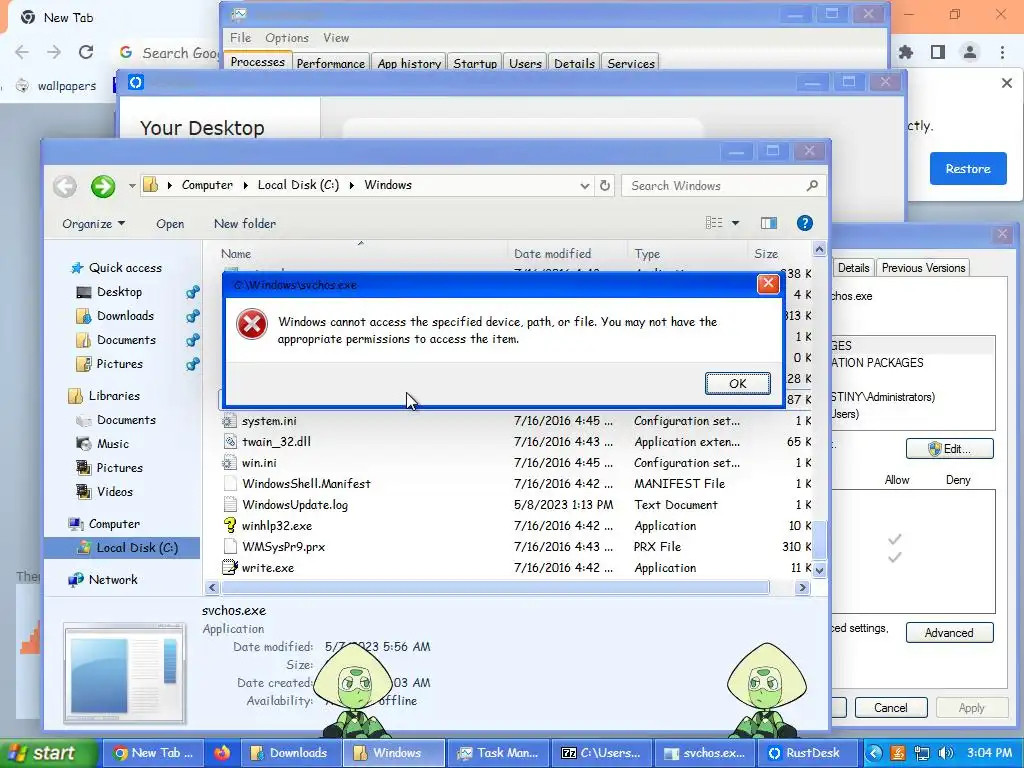Switch to Startup tab in Task Manager
Screen dimensions: 1024x768
point(475,63)
